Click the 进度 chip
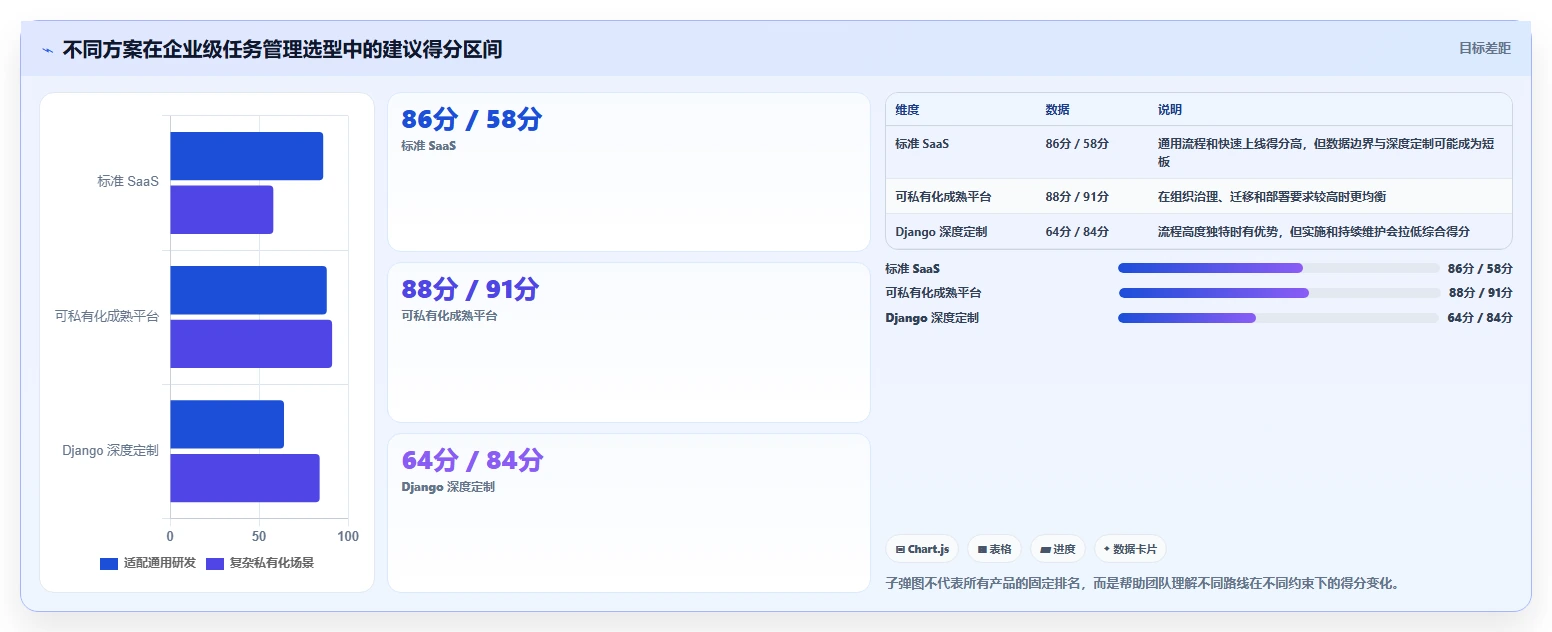Viewport: 1552px width, 632px height. pos(1058,549)
